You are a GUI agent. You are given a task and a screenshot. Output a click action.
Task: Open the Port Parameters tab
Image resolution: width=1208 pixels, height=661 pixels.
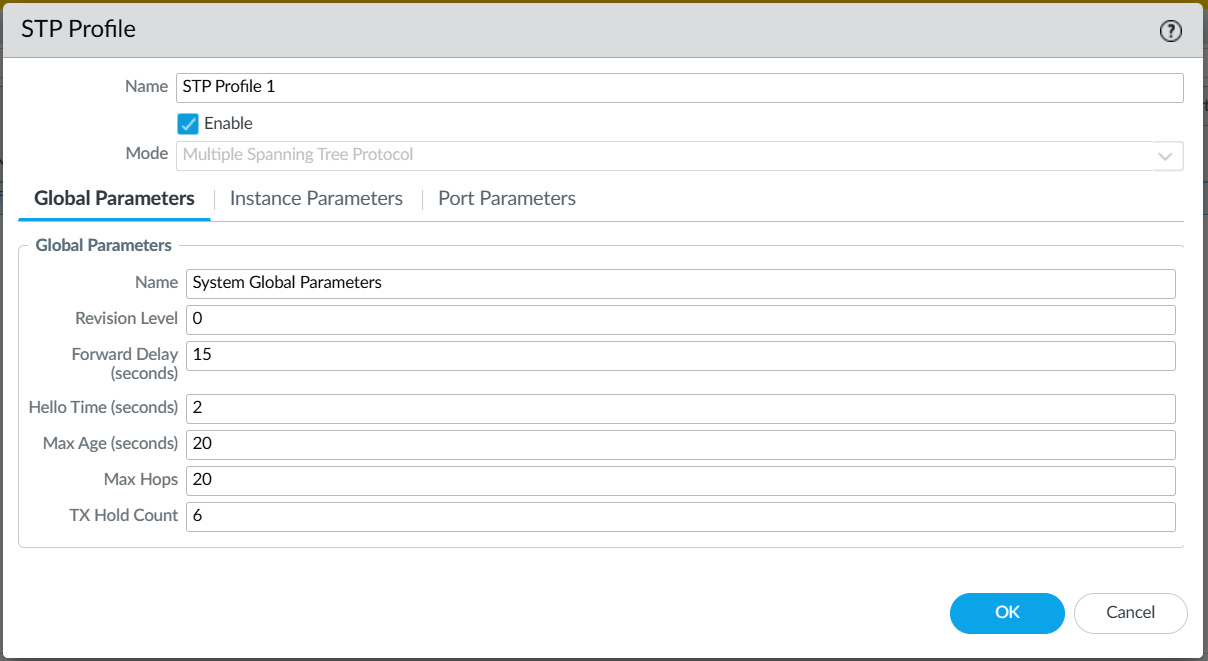[x=507, y=198]
